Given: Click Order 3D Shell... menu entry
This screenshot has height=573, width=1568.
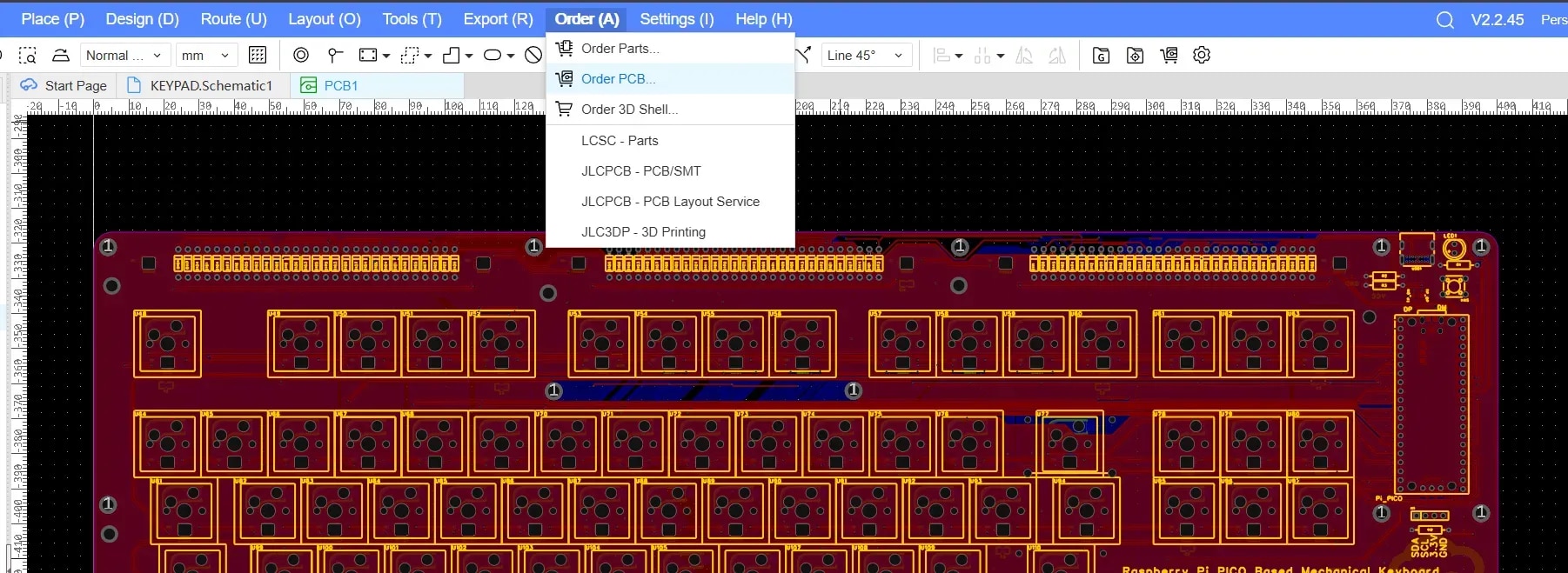Looking at the screenshot, I should click(x=629, y=109).
